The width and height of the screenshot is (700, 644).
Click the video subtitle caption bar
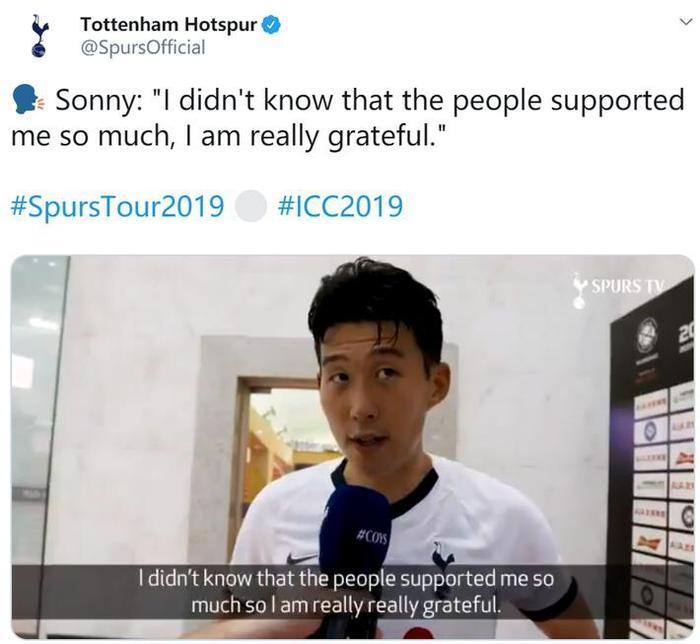tap(346, 592)
